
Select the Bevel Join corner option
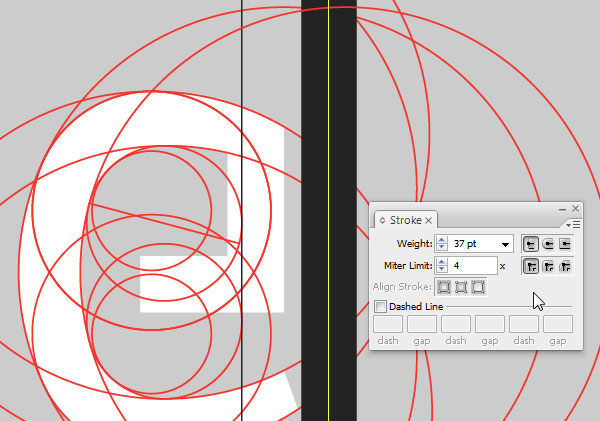565,266
